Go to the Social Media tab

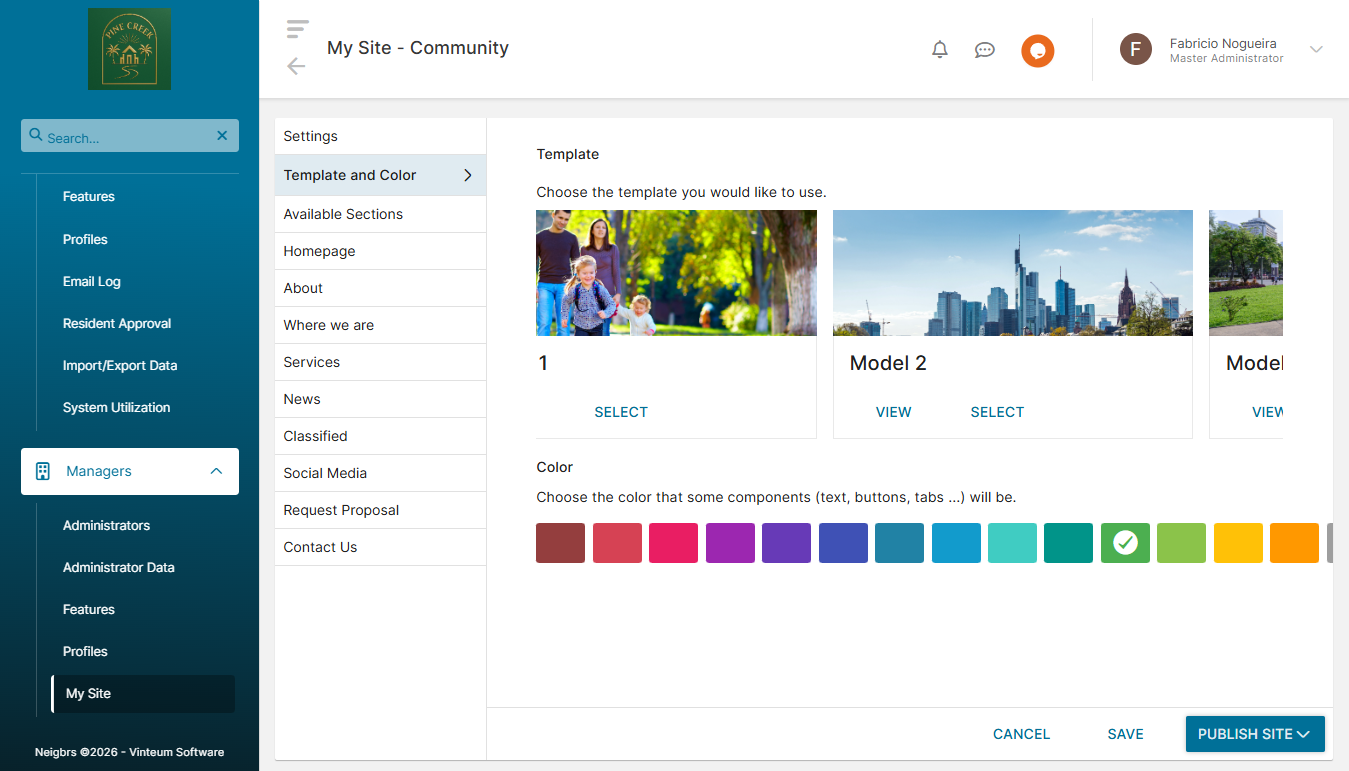coord(325,473)
